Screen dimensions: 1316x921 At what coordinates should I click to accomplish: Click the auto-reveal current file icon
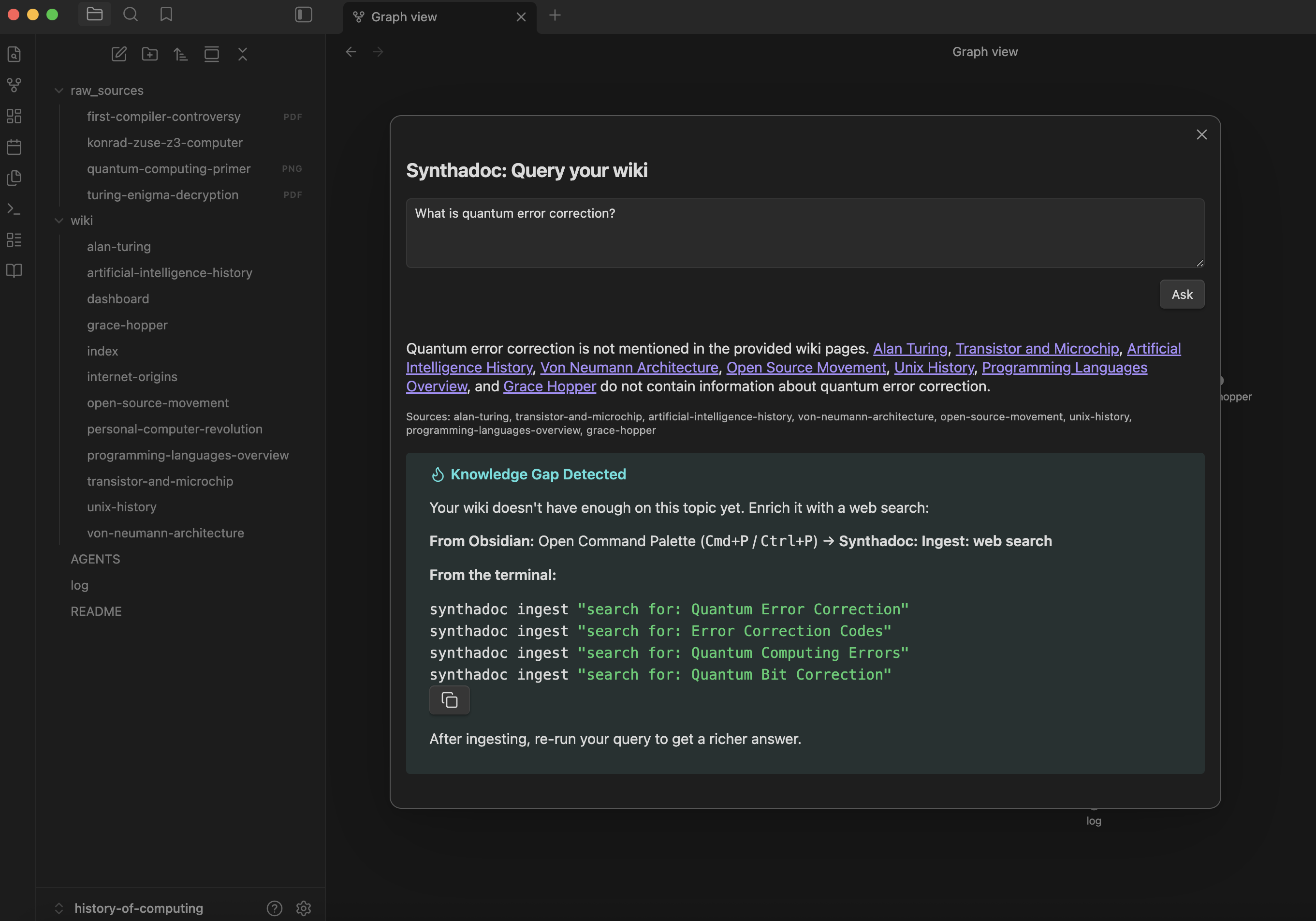coord(211,54)
